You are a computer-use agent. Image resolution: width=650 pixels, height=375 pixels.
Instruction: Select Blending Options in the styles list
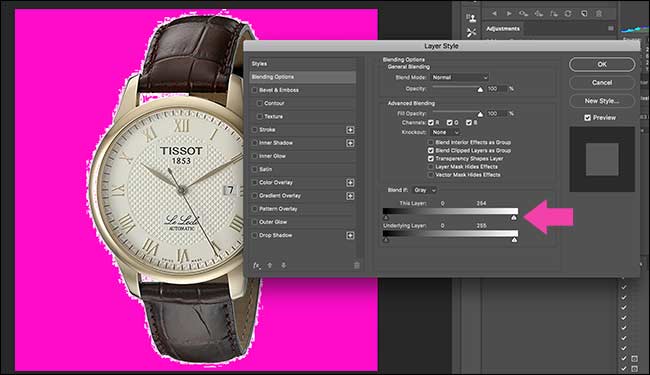pos(303,77)
